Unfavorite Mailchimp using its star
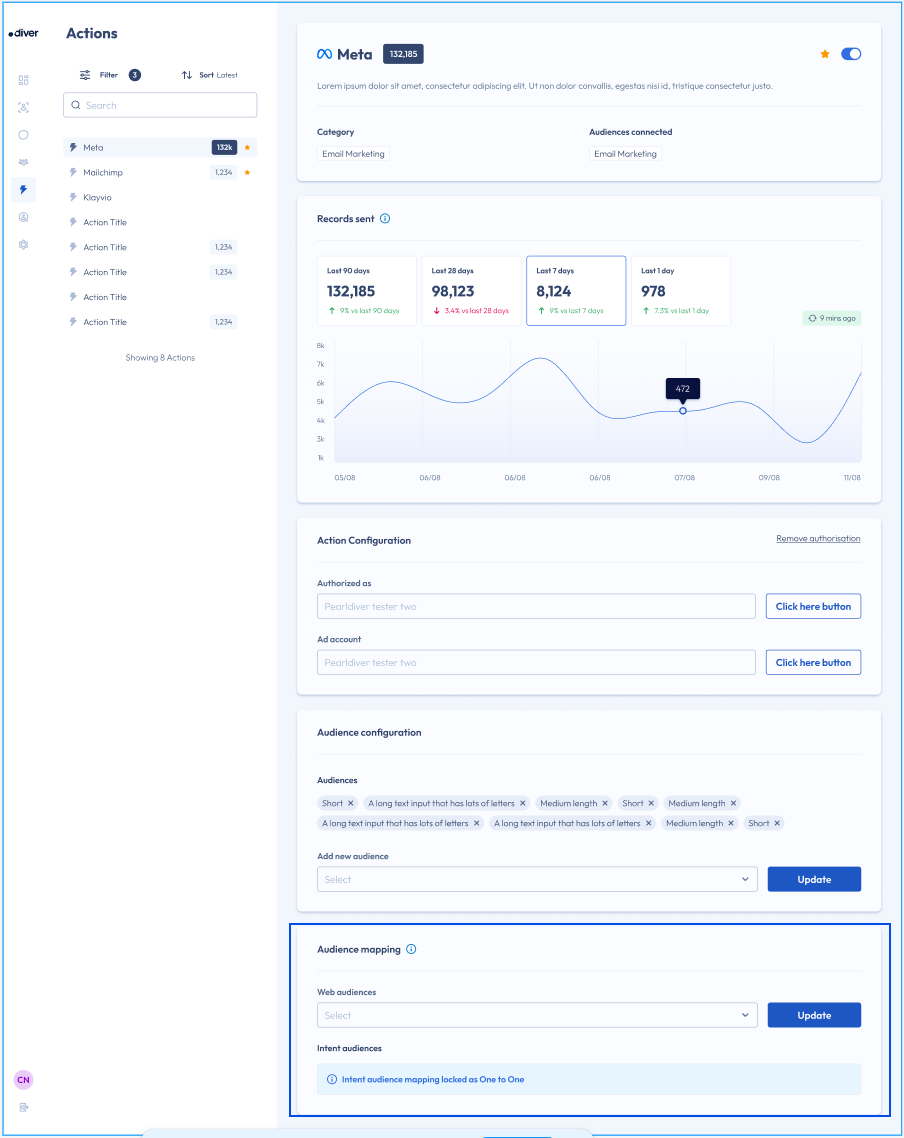 pos(247,173)
